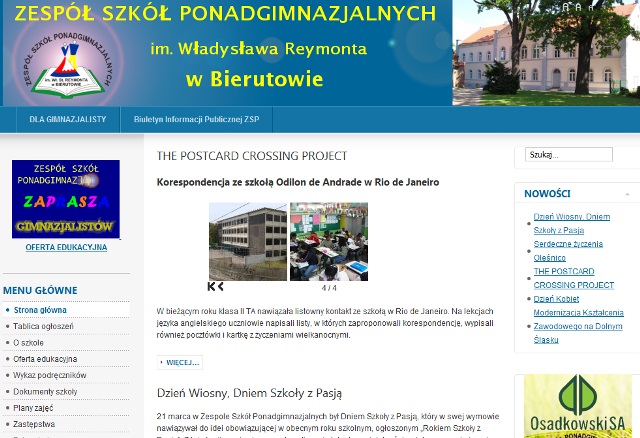Open DLA GIMNAZJALISTY menu item
640x438 pixels.
point(68,119)
